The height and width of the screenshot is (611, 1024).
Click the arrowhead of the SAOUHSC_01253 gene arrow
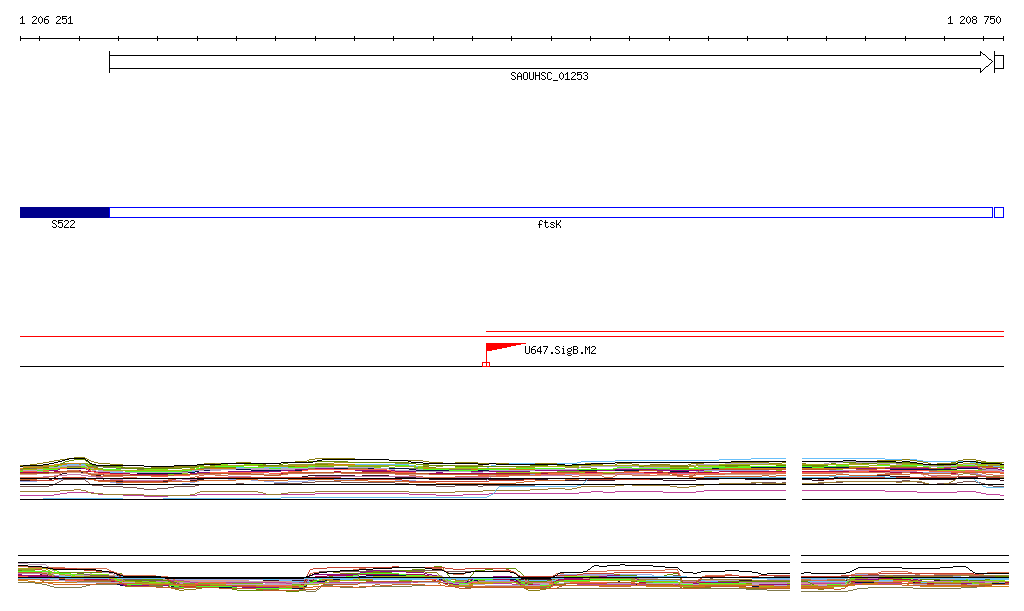click(x=985, y=62)
